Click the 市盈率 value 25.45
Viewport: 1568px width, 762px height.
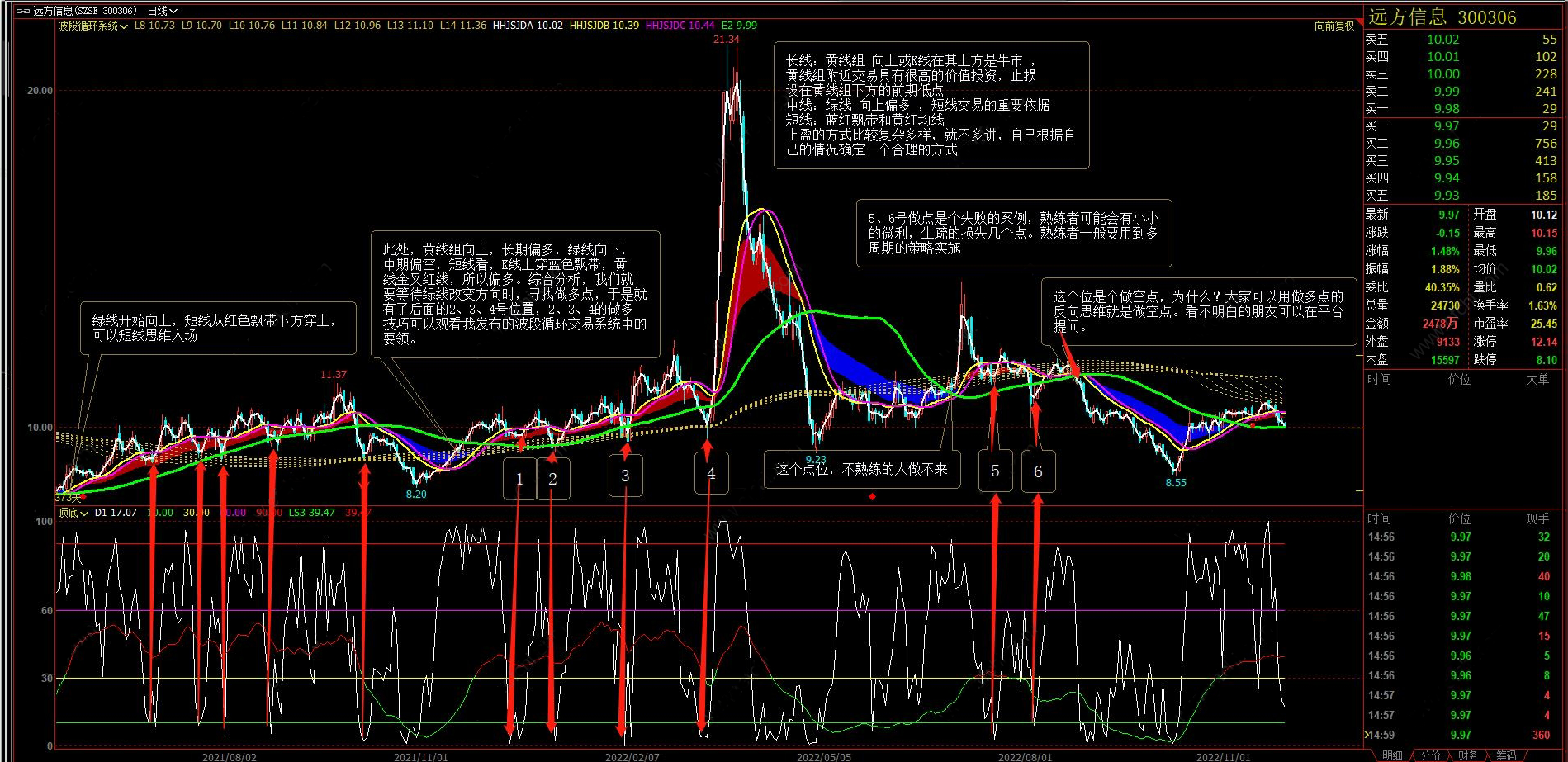point(1543,324)
